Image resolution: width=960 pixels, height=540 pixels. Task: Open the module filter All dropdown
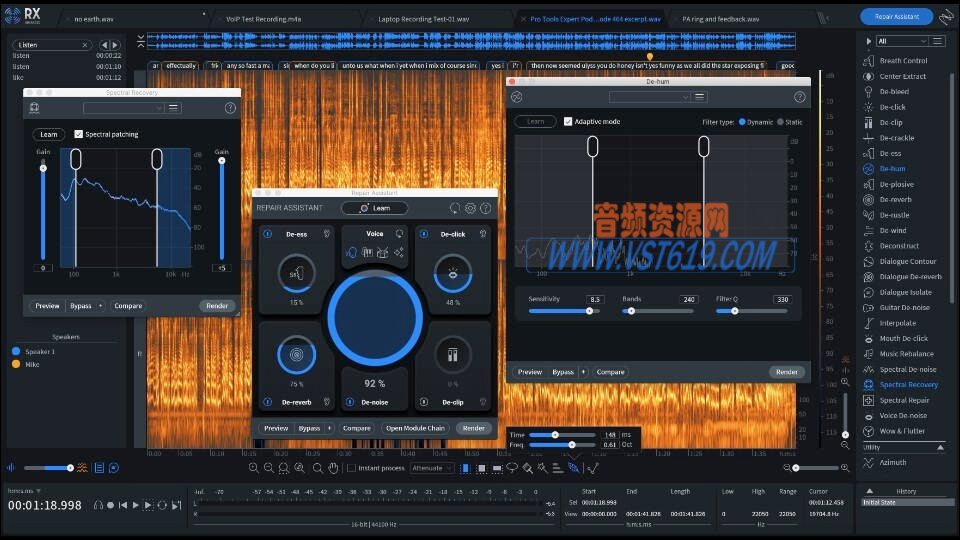point(902,41)
